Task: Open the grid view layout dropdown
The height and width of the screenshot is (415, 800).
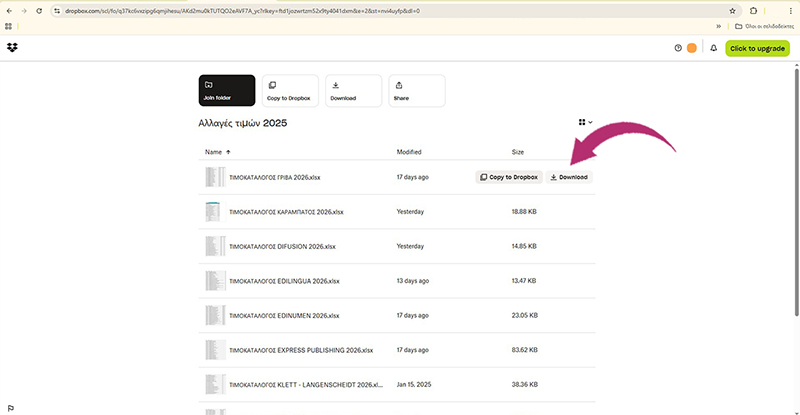Action: pyautogui.click(x=585, y=122)
